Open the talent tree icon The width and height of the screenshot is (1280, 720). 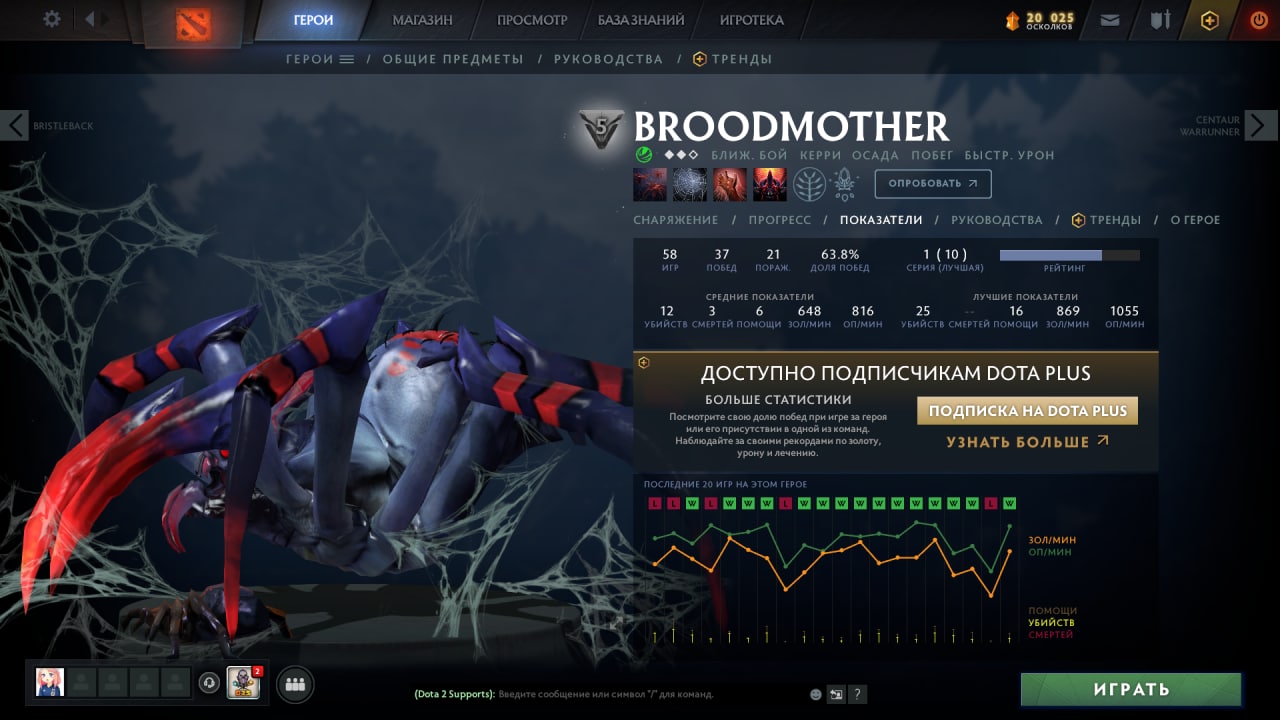[x=810, y=184]
